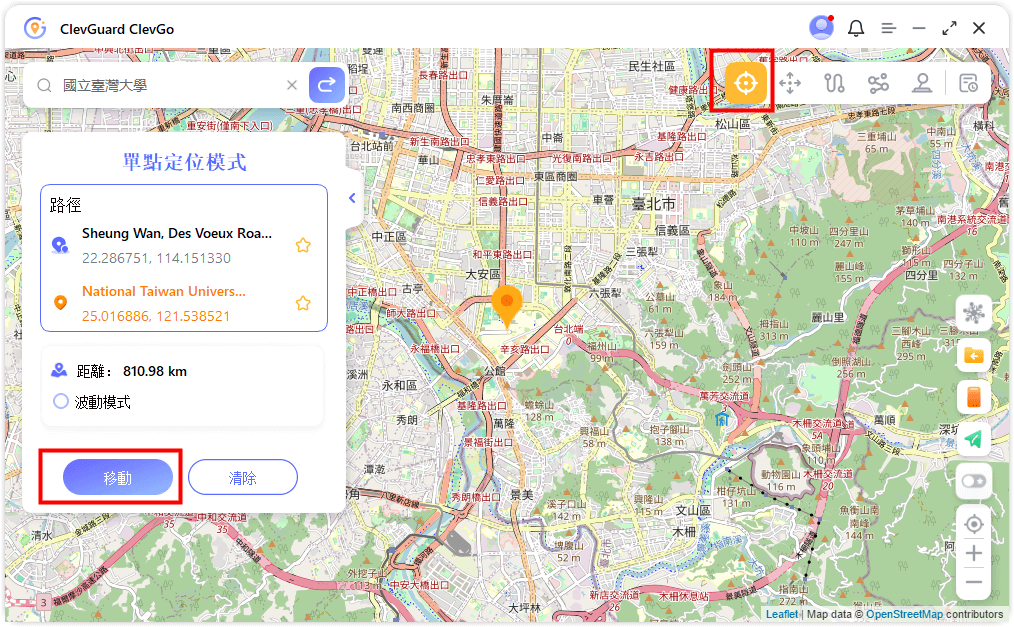Viewport: 1014px width, 627px height.
Task: Click the ClevGuard ClevGo logo icon
Action: [x=35, y=28]
